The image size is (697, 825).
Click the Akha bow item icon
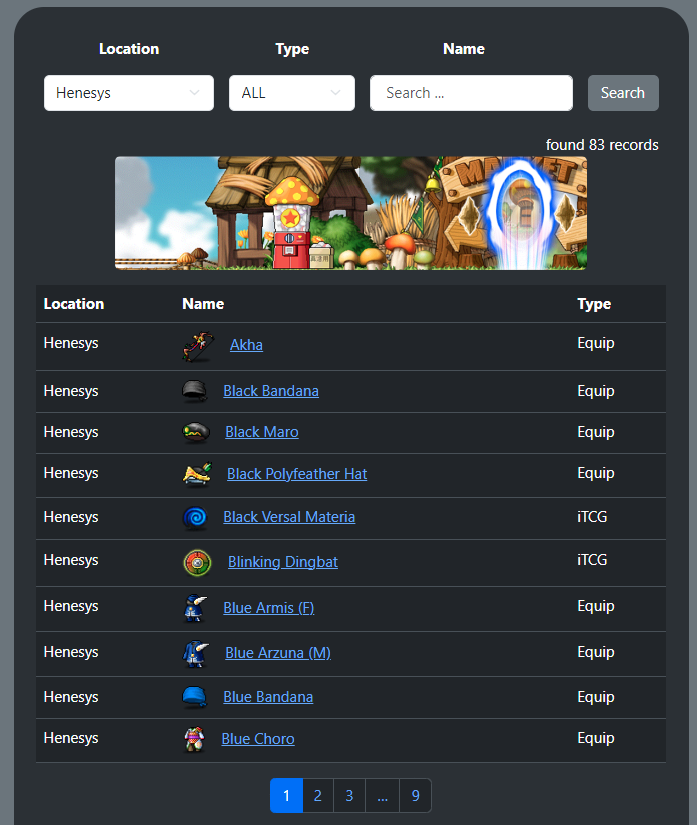point(198,347)
